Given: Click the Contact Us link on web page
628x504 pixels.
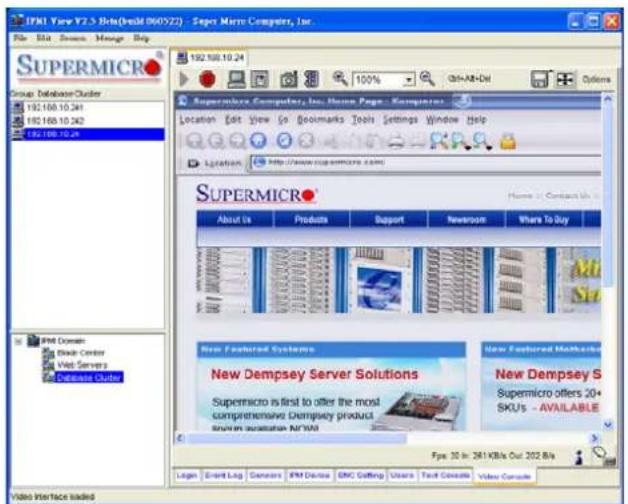Looking at the screenshot, I should point(568,196).
